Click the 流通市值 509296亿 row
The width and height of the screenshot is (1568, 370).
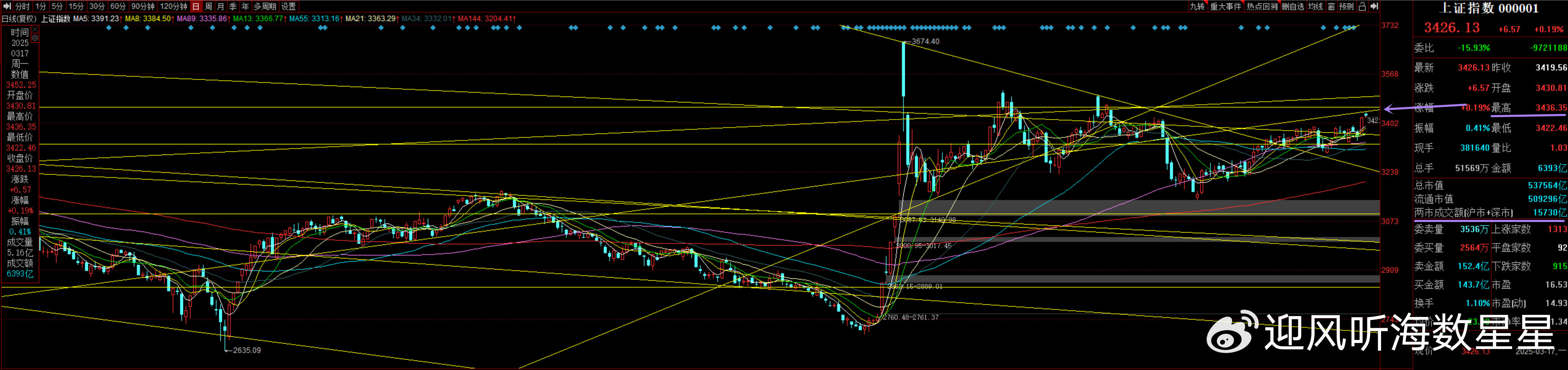pos(1490,199)
